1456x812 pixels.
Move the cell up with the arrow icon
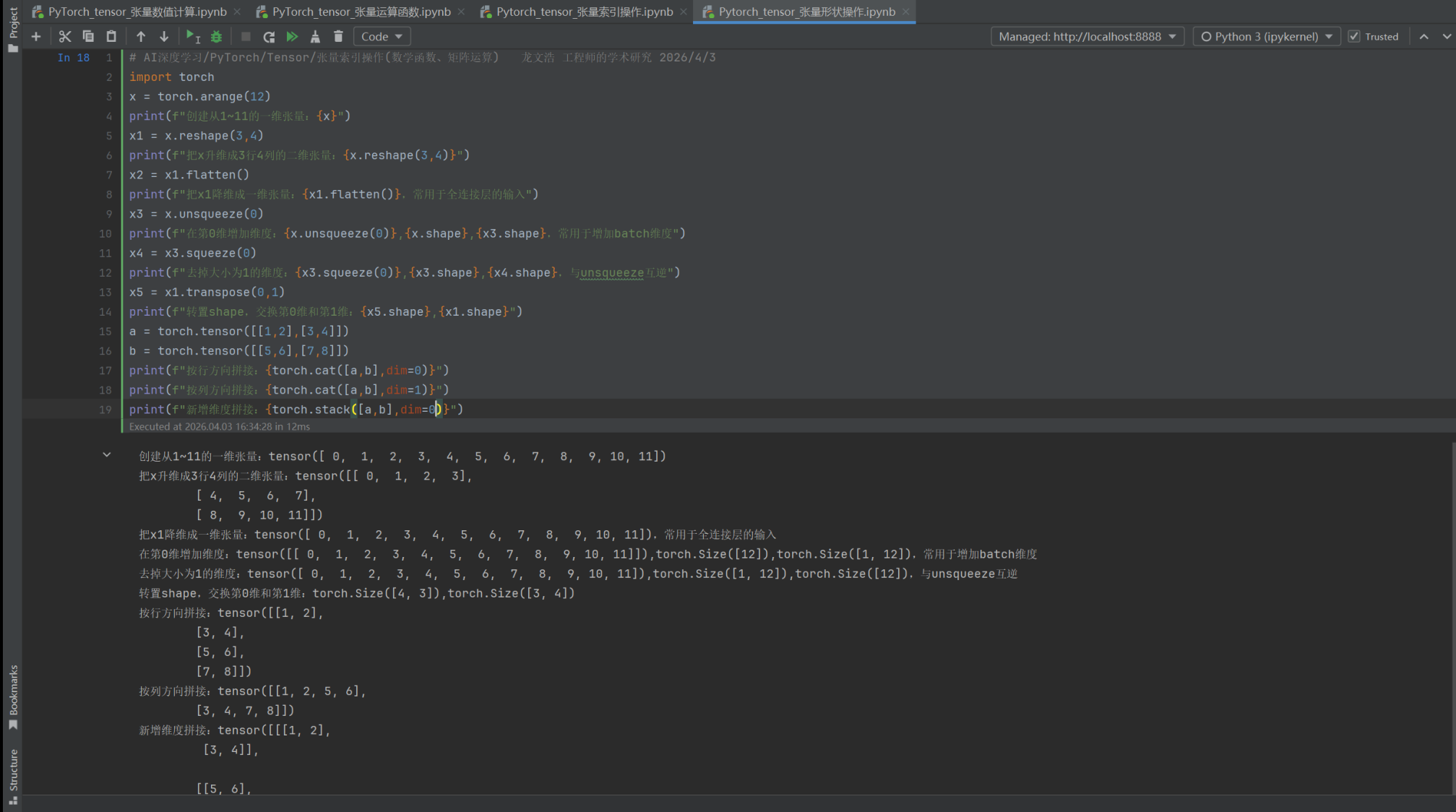click(141, 37)
